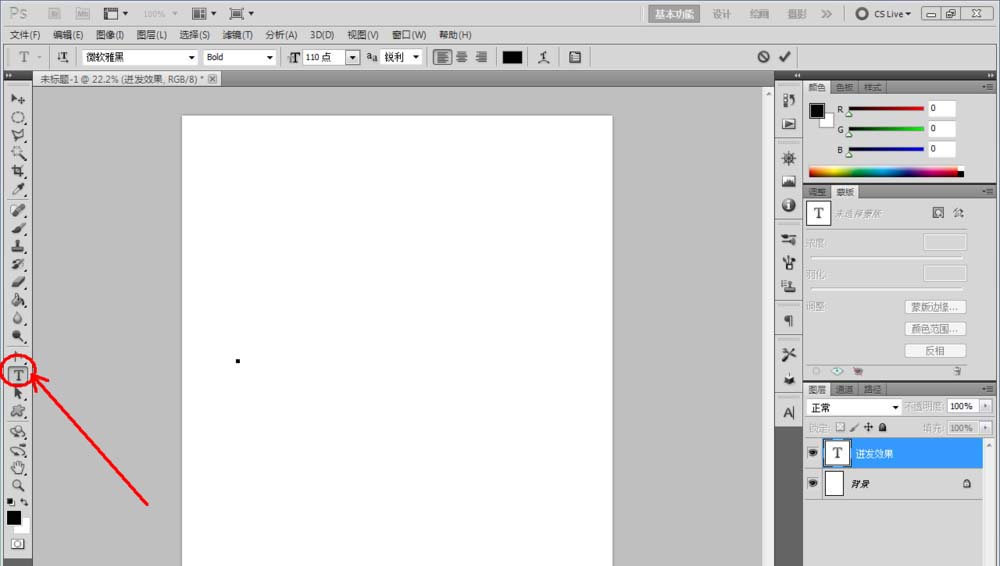Select the Brush tool
Image resolution: width=1000 pixels, height=566 pixels.
pos(18,228)
